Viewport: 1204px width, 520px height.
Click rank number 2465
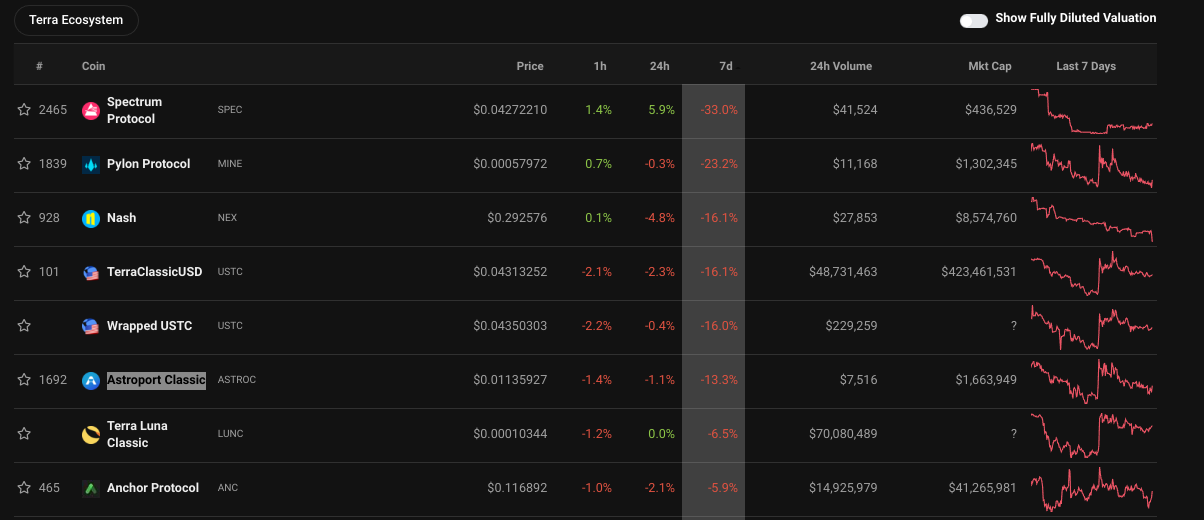click(53, 110)
